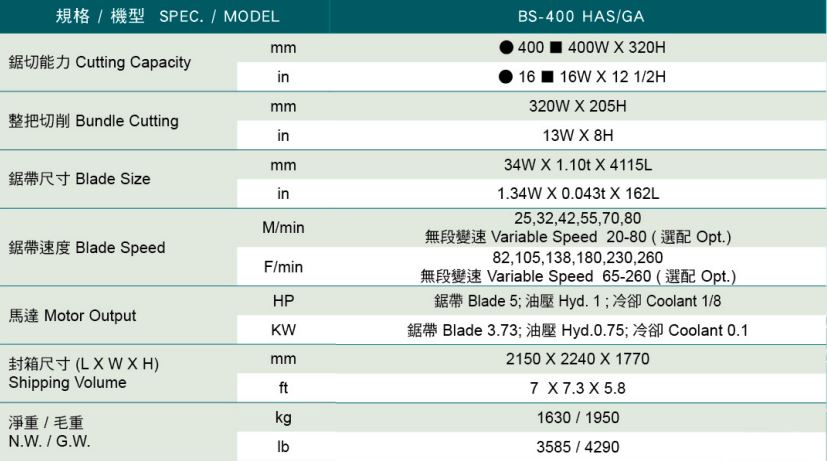
Task: Click the weight value '1630 / 1950'
Action: [x=578, y=417]
